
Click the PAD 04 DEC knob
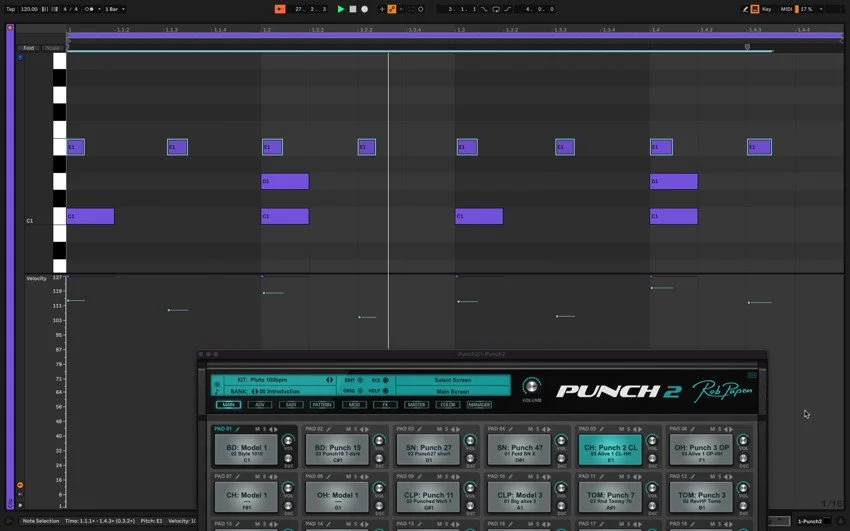click(x=561, y=459)
